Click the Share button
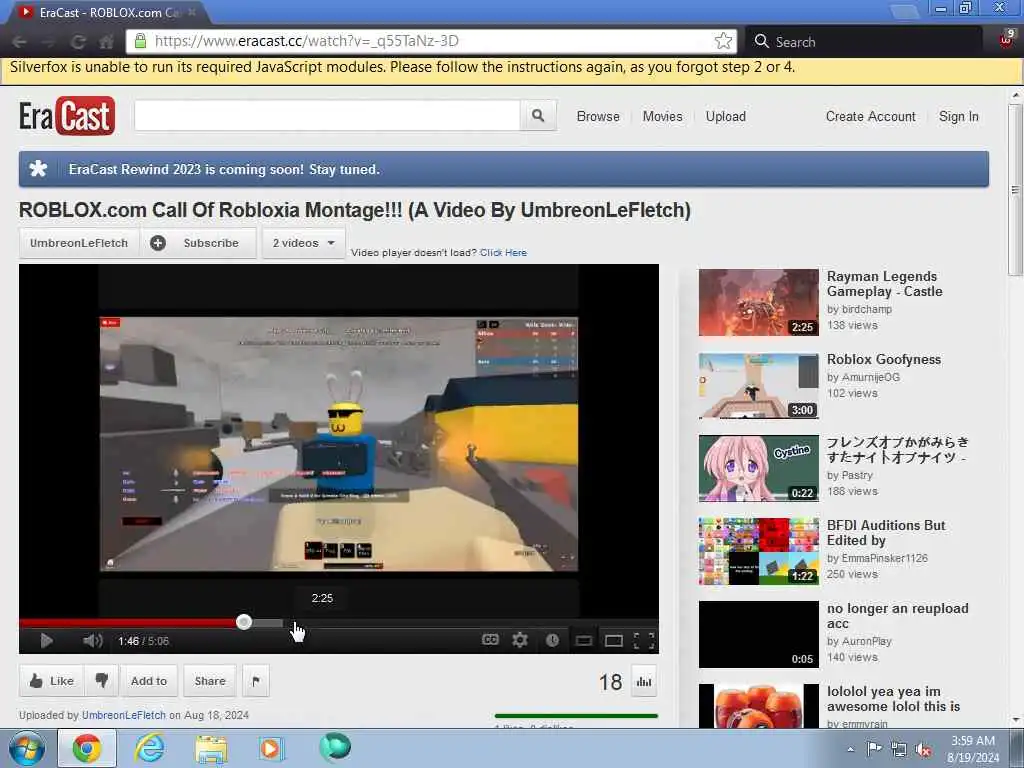The height and width of the screenshot is (768, 1024). click(x=210, y=681)
